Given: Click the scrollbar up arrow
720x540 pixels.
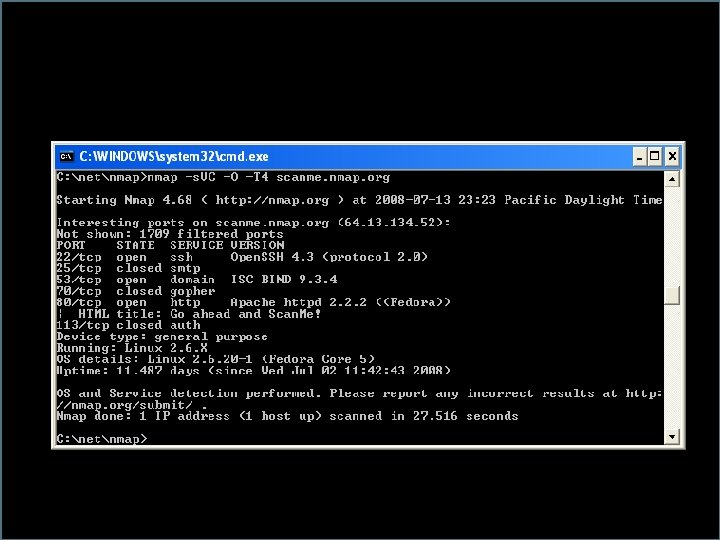Looking at the screenshot, I should pos(672,179).
